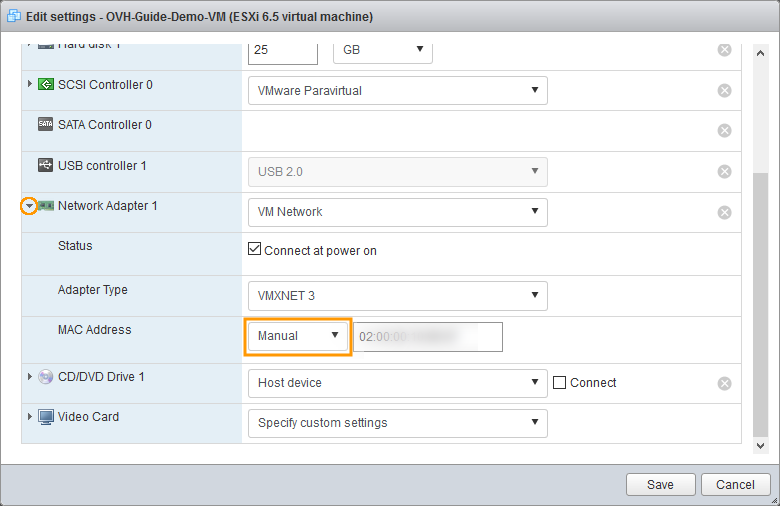This screenshot has width=780, height=506.
Task: Cancel the edit settings dialog
Action: 735,485
